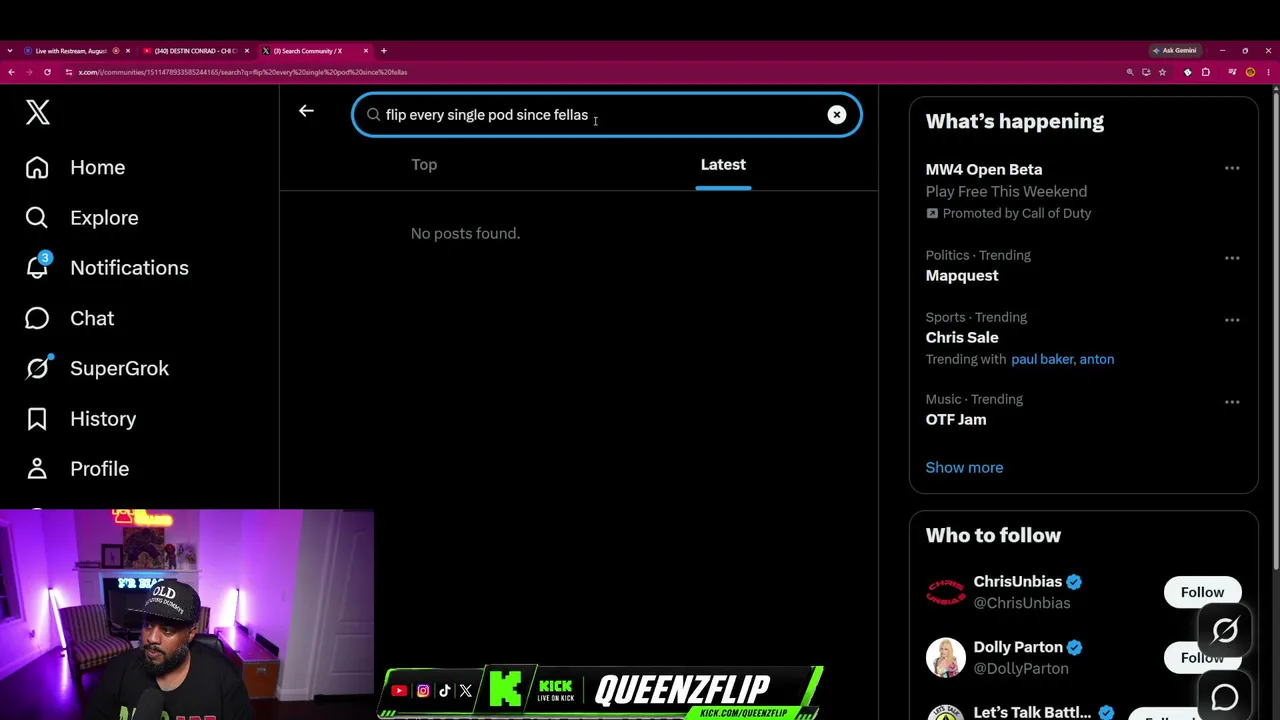Open the Mapquest trending topic
The height and width of the screenshot is (720, 1280).
(x=962, y=276)
